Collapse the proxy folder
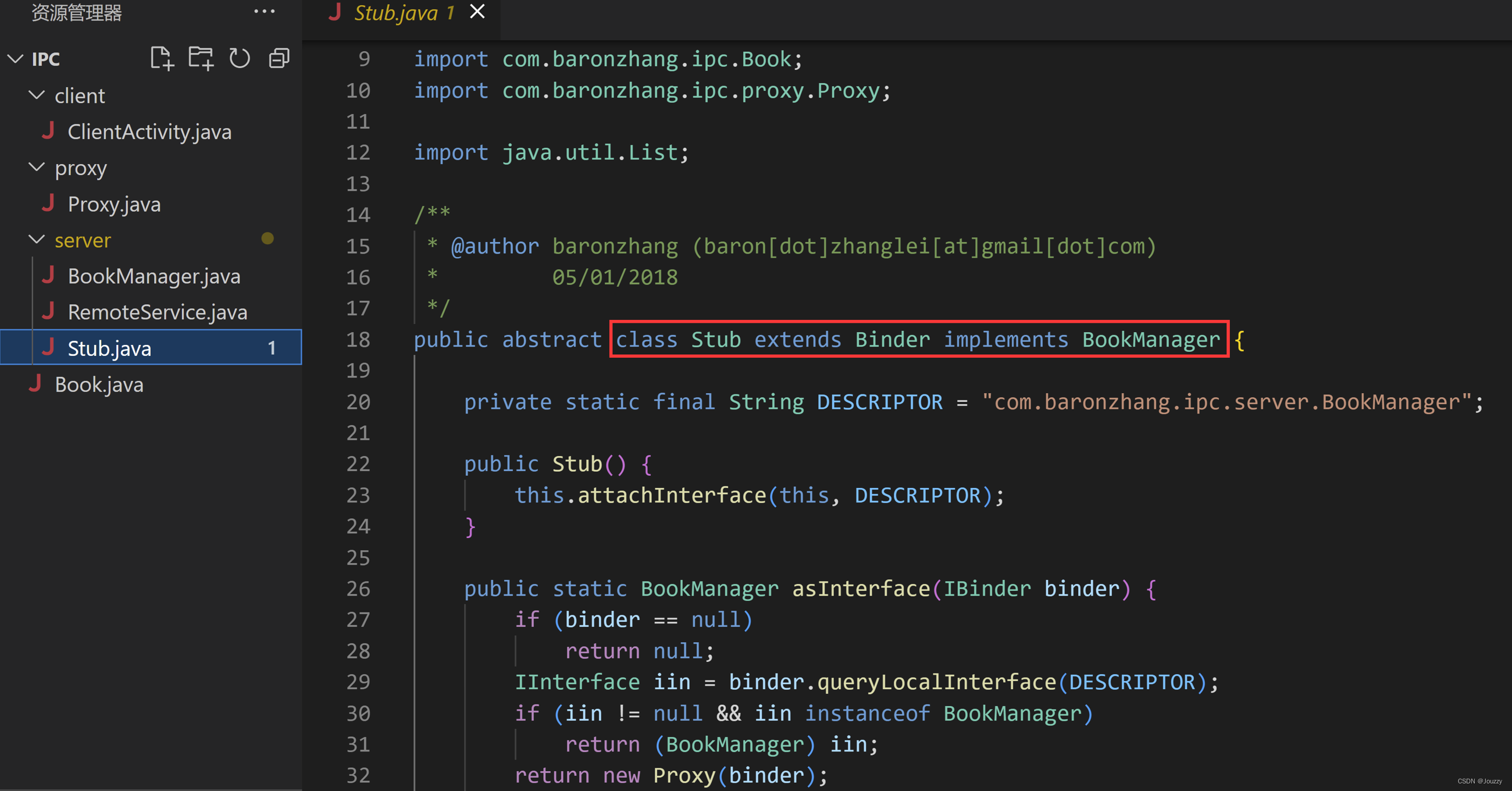The width and height of the screenshot is (1512, 791). (37, 168)
